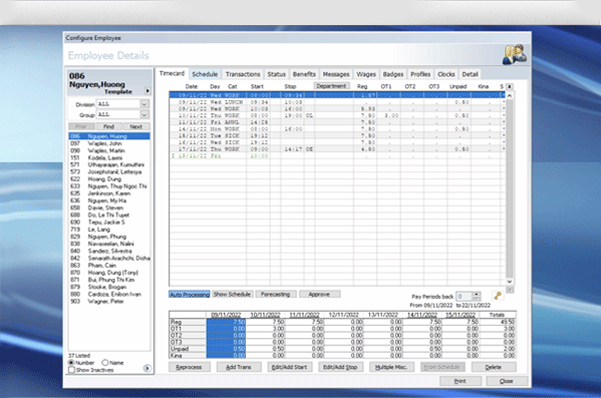Click the 10/11/2022 column header in summary grid
Viewport: 601px width, 398px height.
coord(265,315)
